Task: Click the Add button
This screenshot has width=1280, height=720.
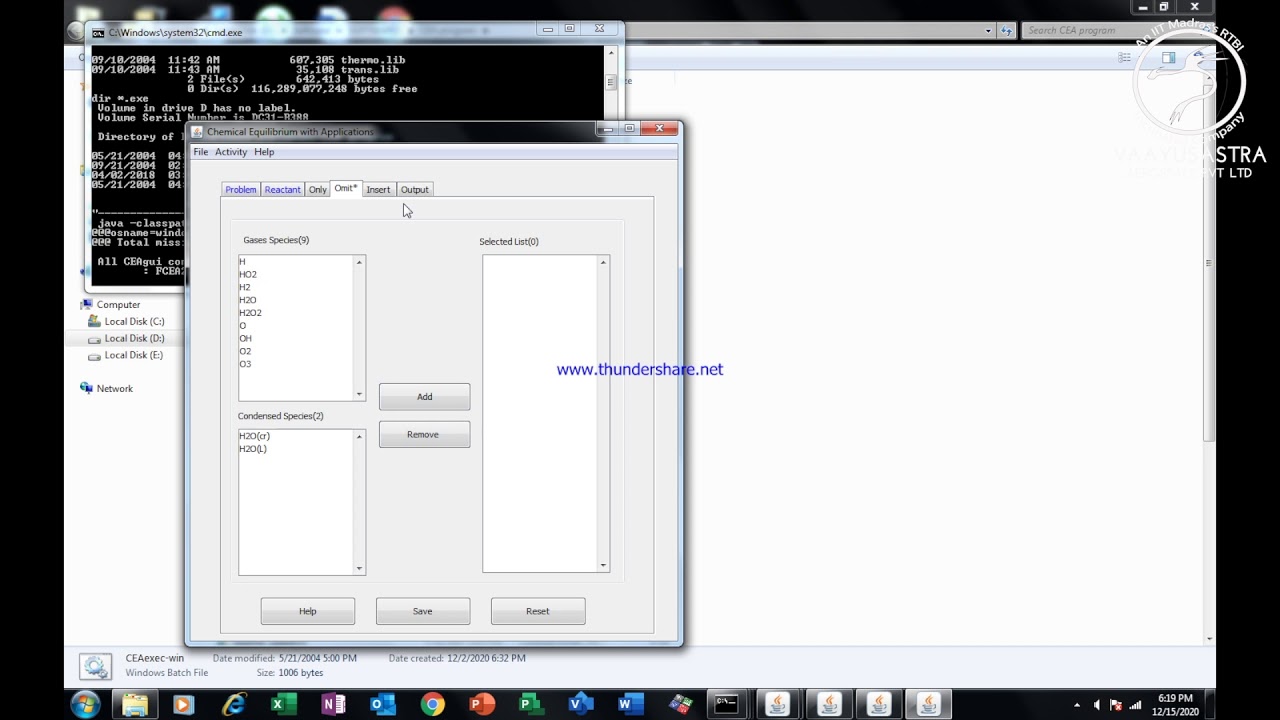Action: [x=424, y=397]
